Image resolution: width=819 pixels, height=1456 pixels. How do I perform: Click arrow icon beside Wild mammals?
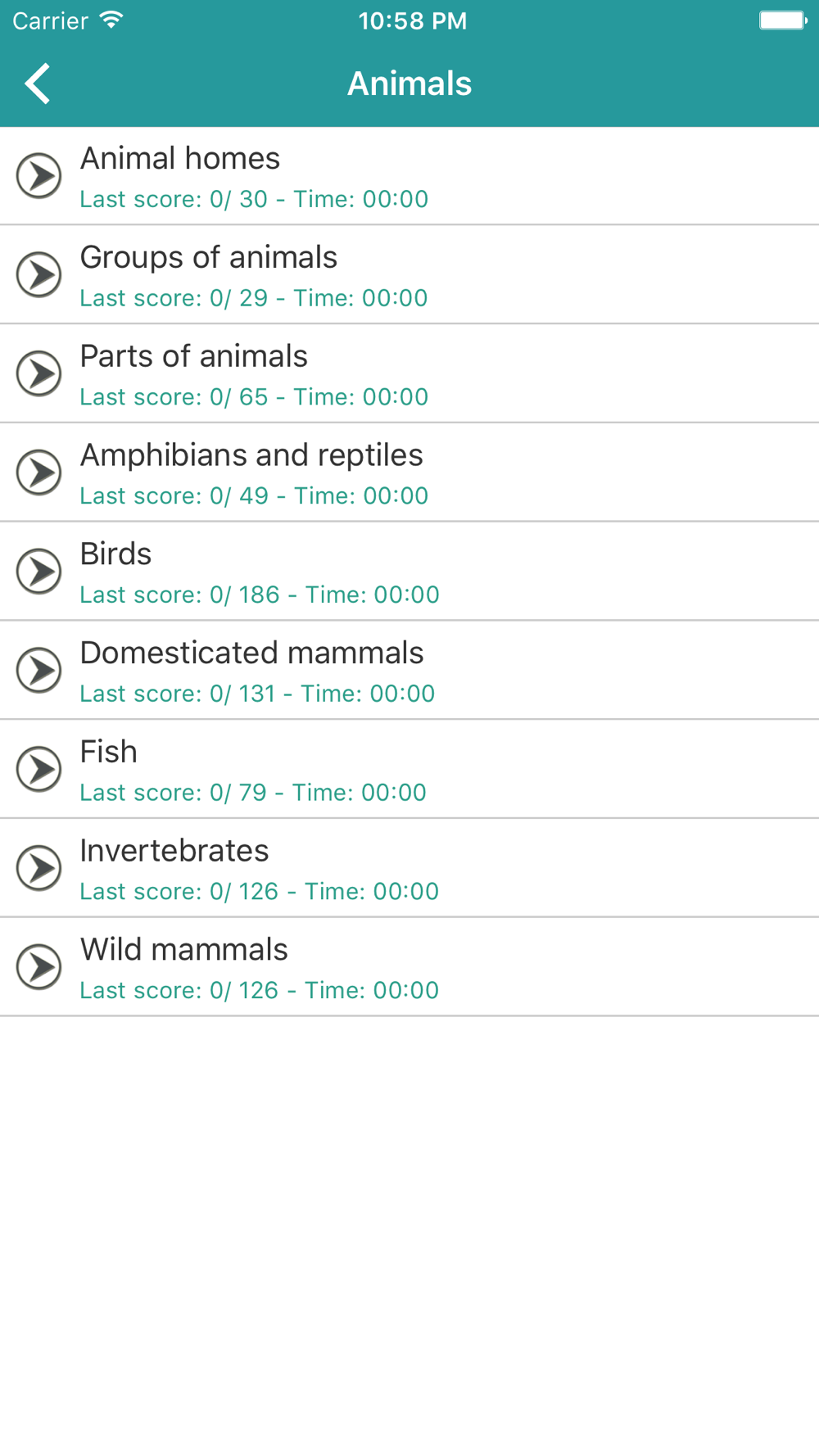pos(39,967)
